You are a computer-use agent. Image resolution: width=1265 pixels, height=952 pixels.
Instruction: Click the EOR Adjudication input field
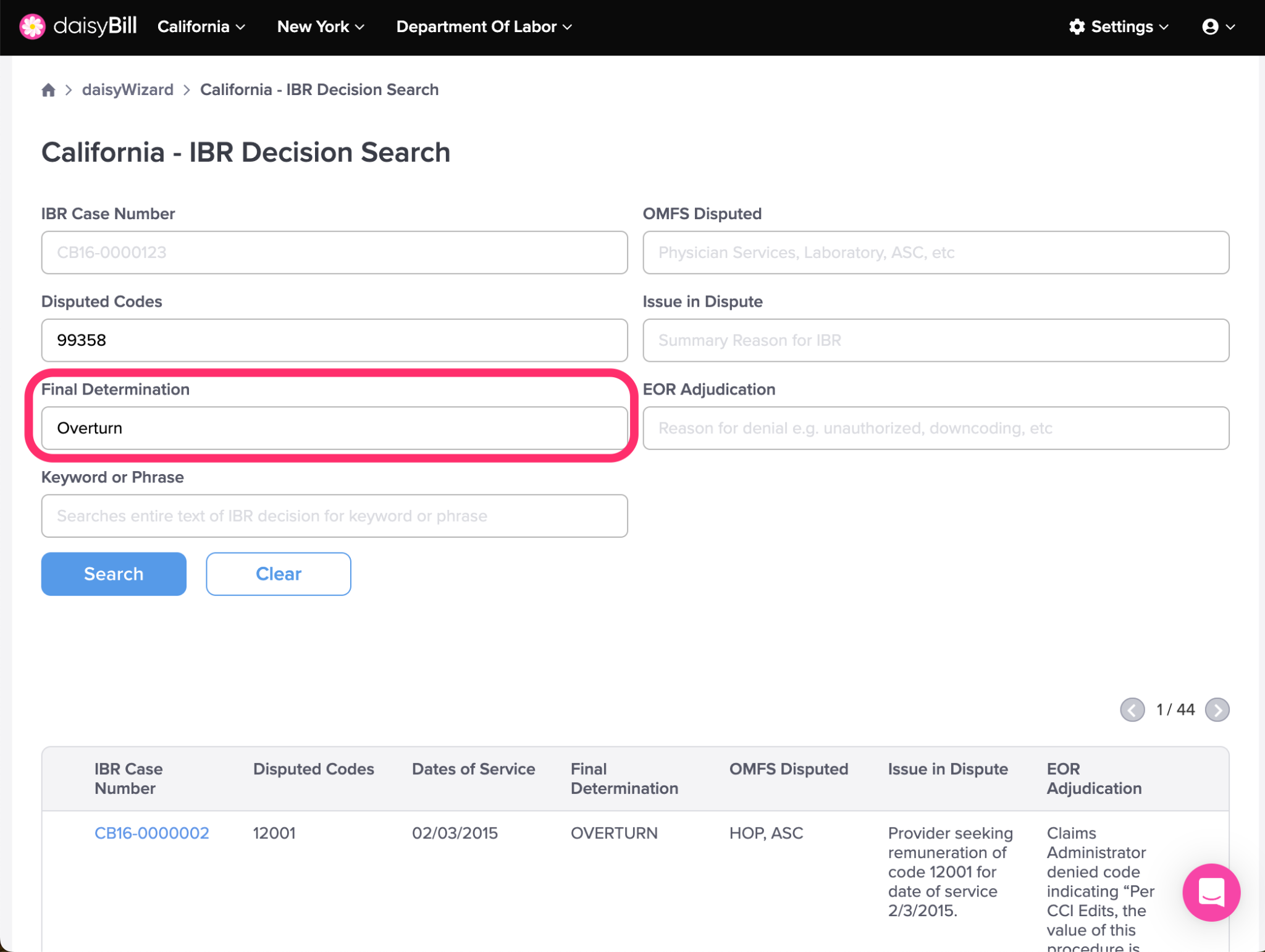point(936,428)
